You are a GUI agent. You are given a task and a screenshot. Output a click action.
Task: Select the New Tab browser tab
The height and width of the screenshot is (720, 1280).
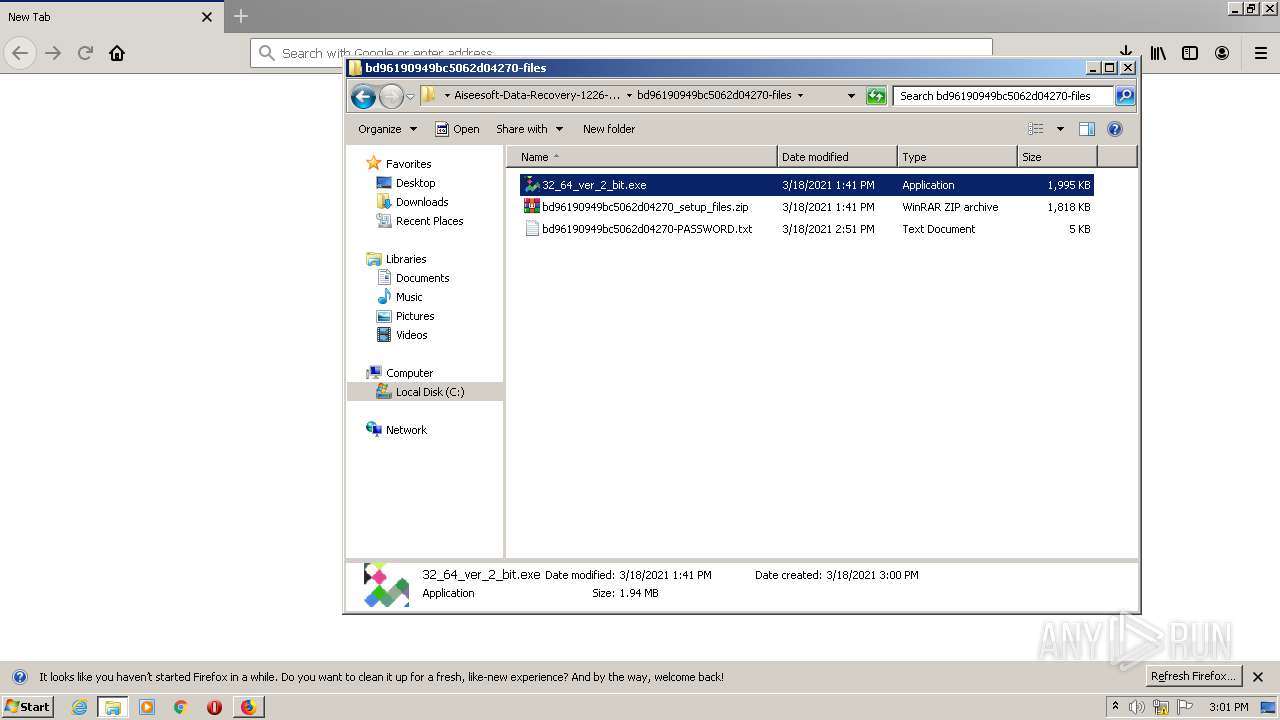[110, 17]
